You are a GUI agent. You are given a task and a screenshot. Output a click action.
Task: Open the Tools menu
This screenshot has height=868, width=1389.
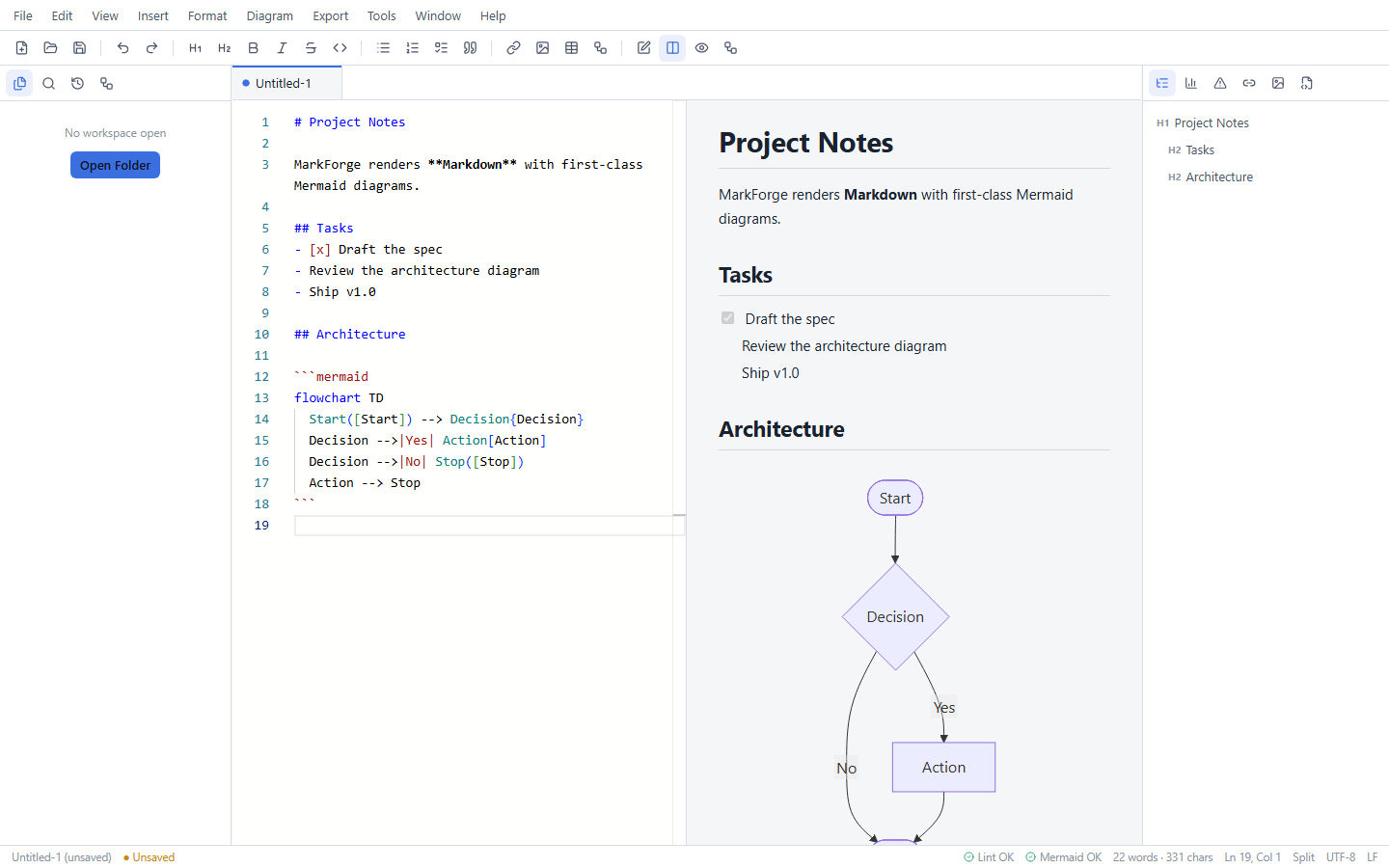coord(382,15)
